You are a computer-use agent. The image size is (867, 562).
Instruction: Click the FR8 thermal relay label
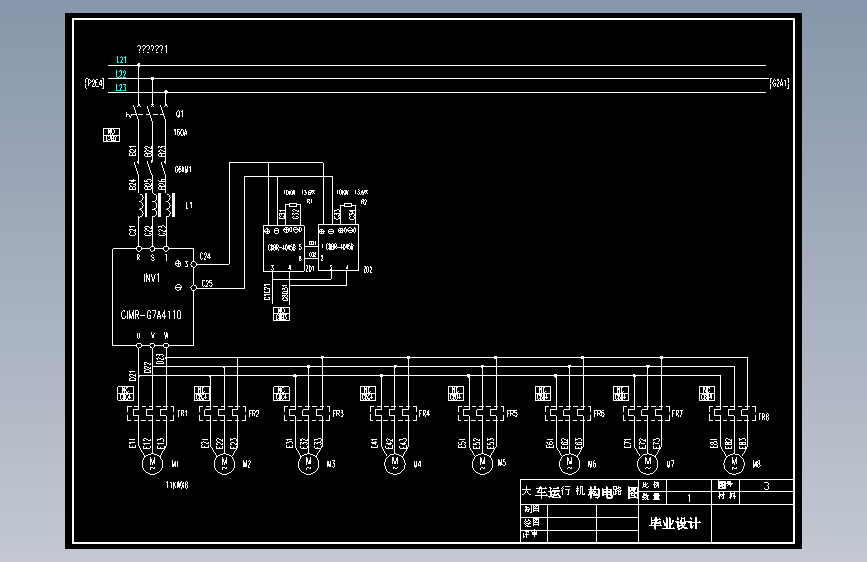pyautogui.click(x=764, y=417)
